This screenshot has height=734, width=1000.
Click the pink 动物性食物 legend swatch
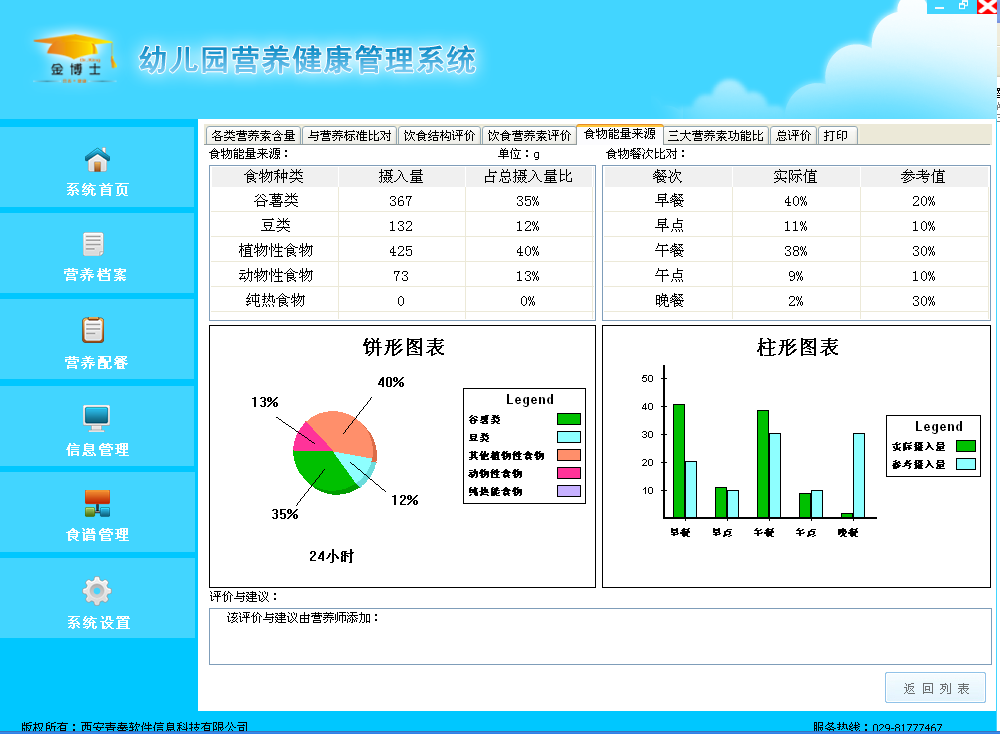point(568,473)
